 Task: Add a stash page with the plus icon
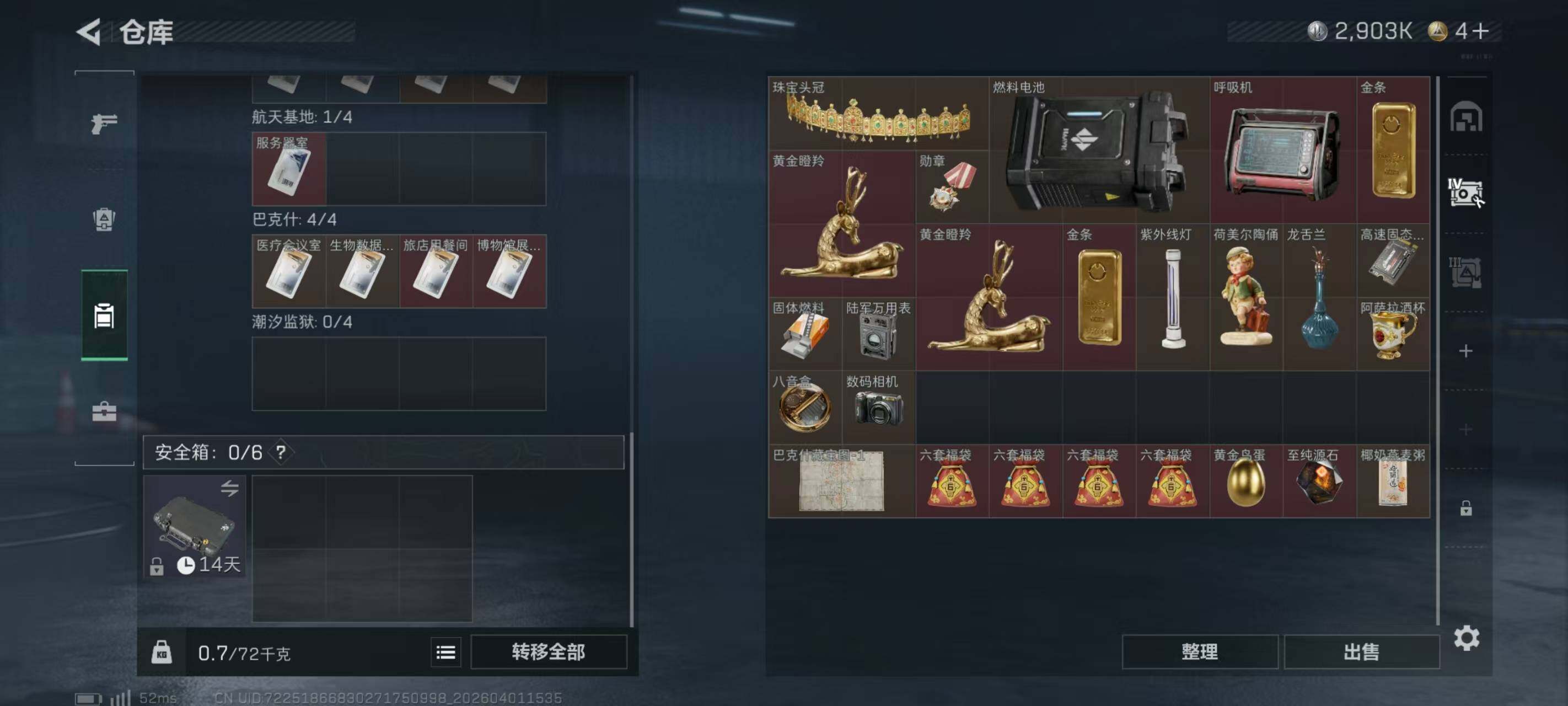pos(1466,351)
